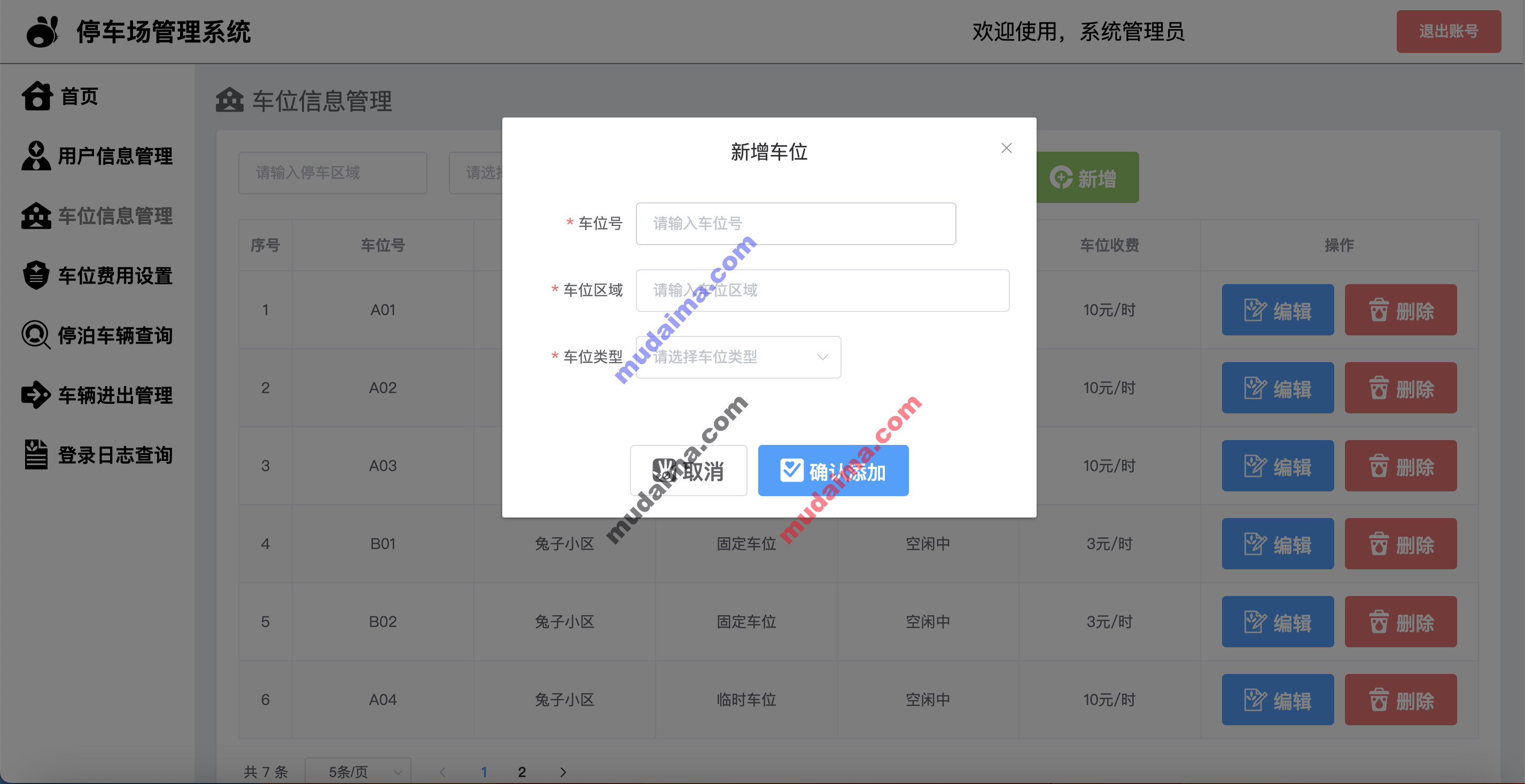1525x784 pixels.
Task: Click the 新增车位 dialog title
Action: (769, 152)
